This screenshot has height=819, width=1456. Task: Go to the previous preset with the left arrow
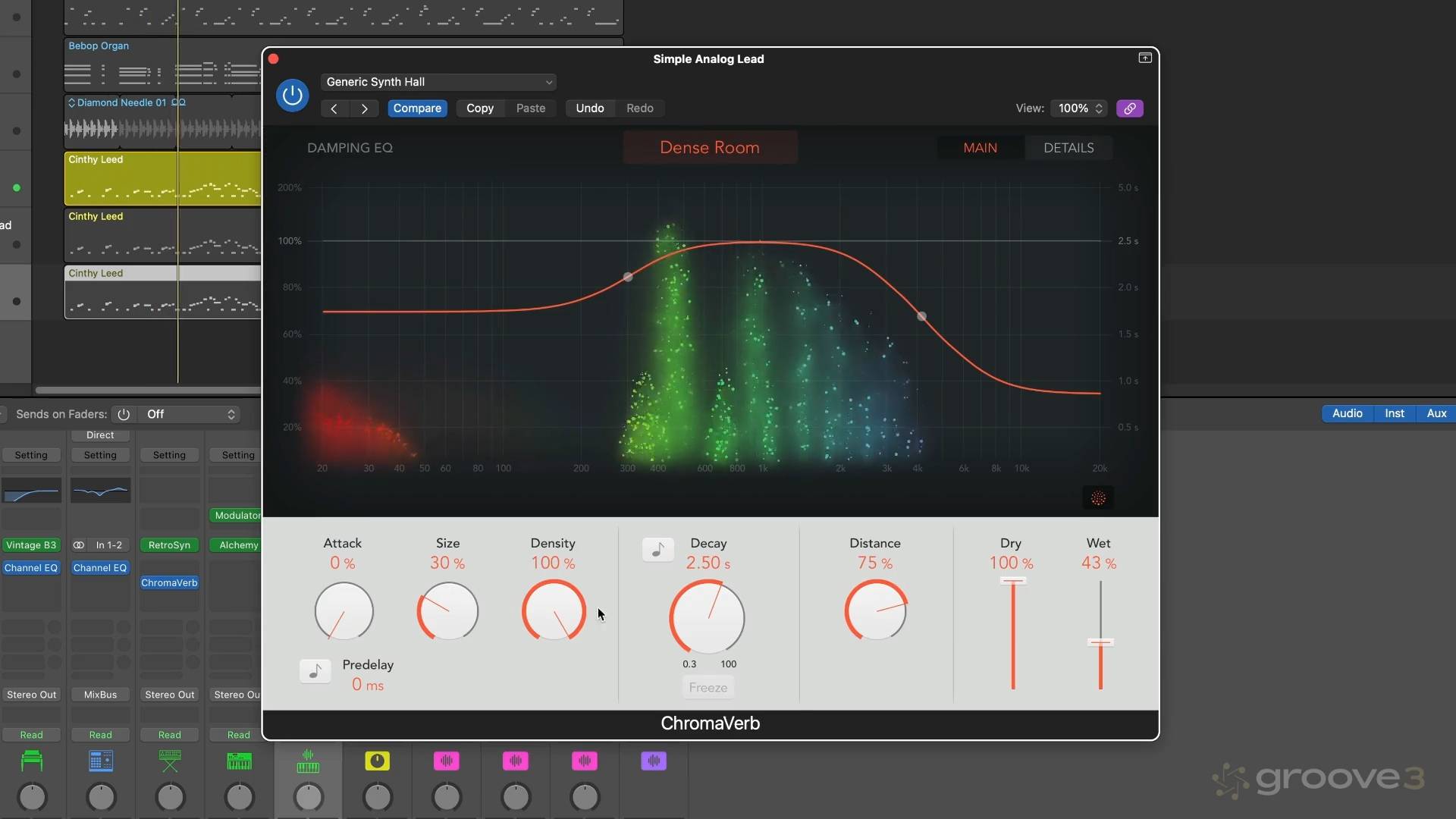click(334, 108)
